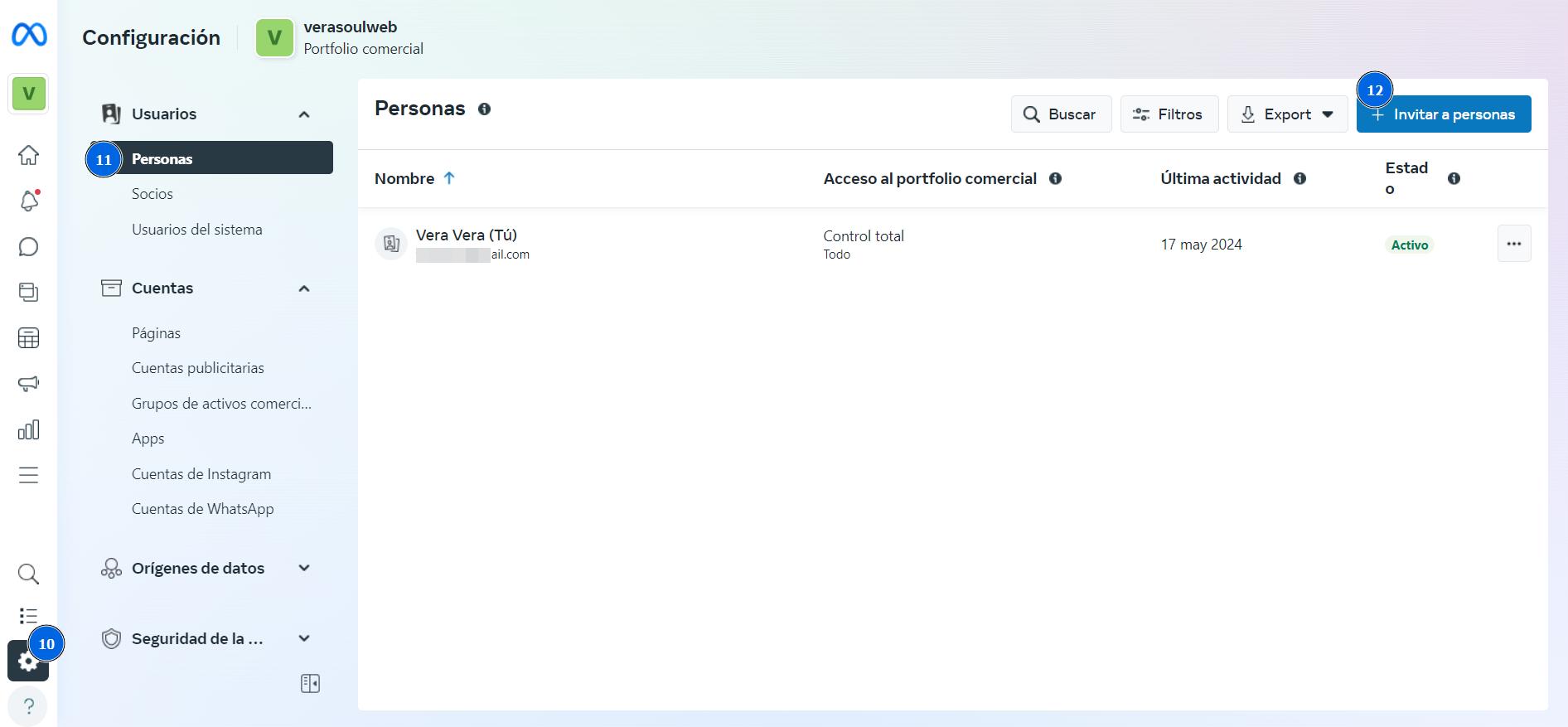Click the verasoulweb portfolio name
Viewport: 1568px width, 727px height.
(x=351, y=27)
